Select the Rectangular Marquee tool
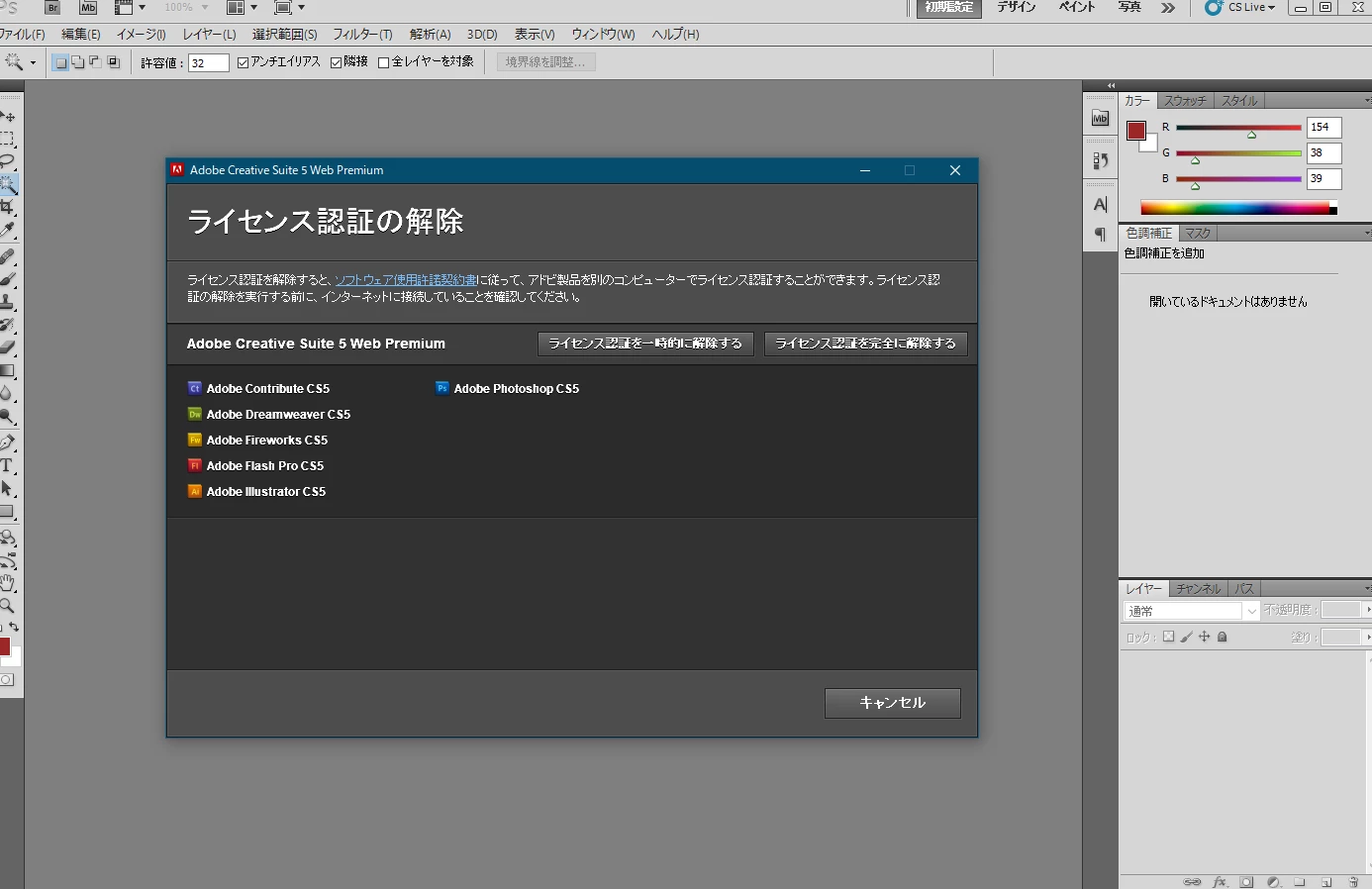The image size is (1372, 889). click(8, 140)
